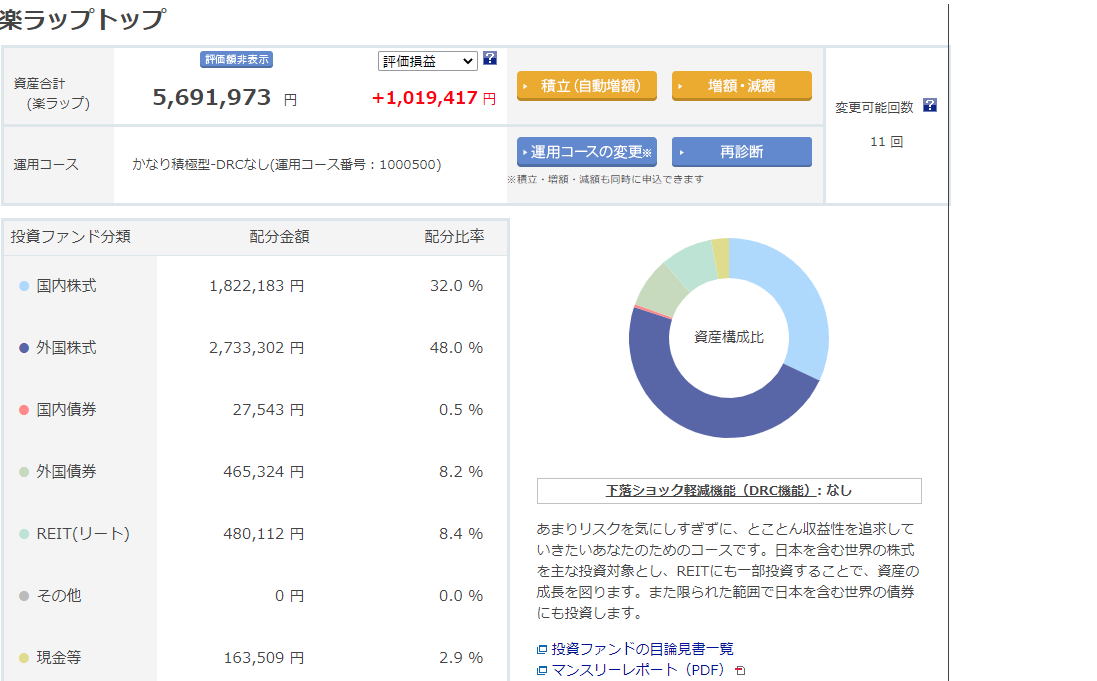
Task: Open the 投資ファンドの目論見書一覧 link
Action: tap(642, 650)
